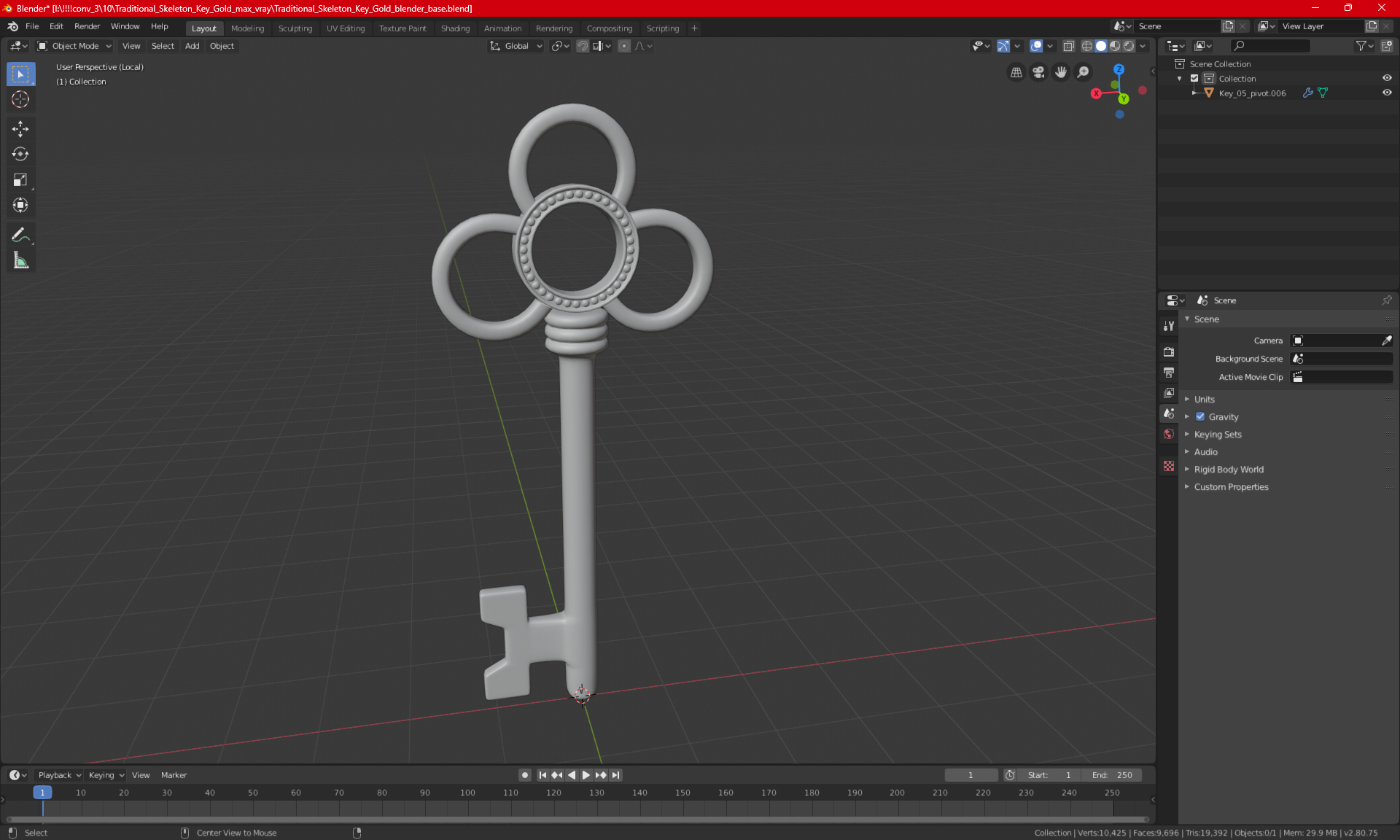Click the End frame field
Image resolution: width=1400 pixels, height=840 pixels.
[x=1111, y=775]
